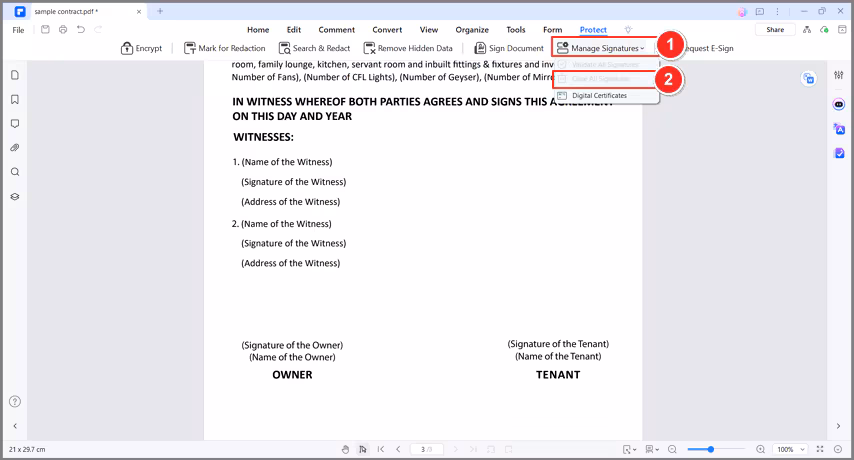Open attachments paperclip panel

coord(15,148)
